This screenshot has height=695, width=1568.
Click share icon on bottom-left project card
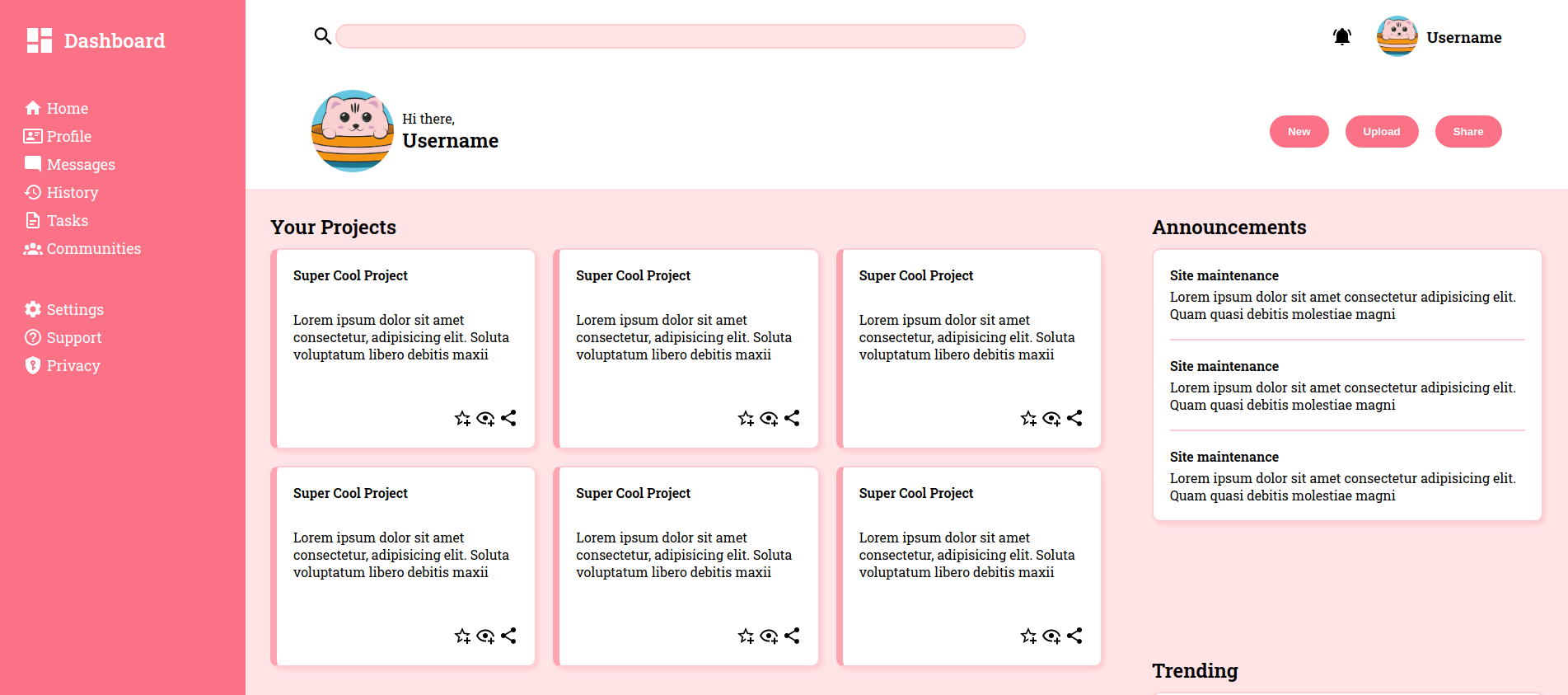click(x=508, y=636)
